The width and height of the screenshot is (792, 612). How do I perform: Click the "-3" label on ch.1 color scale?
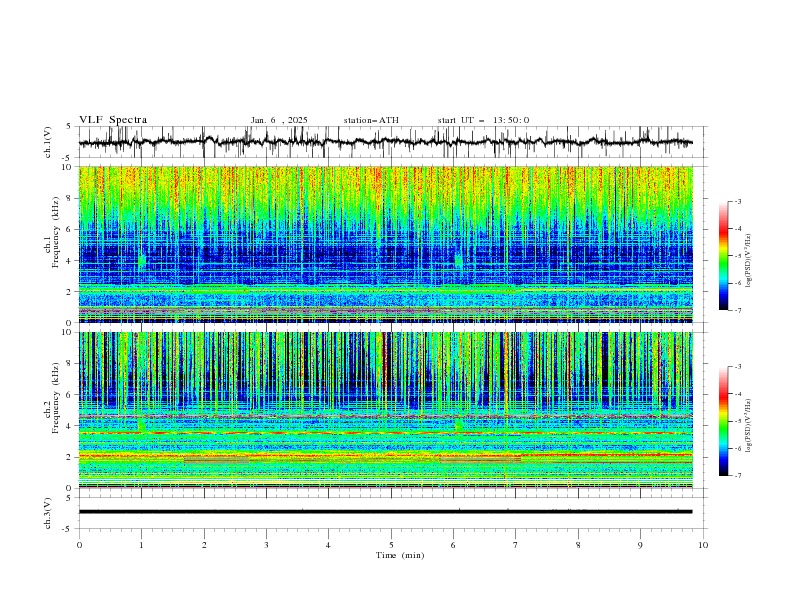tap(738, 202)
